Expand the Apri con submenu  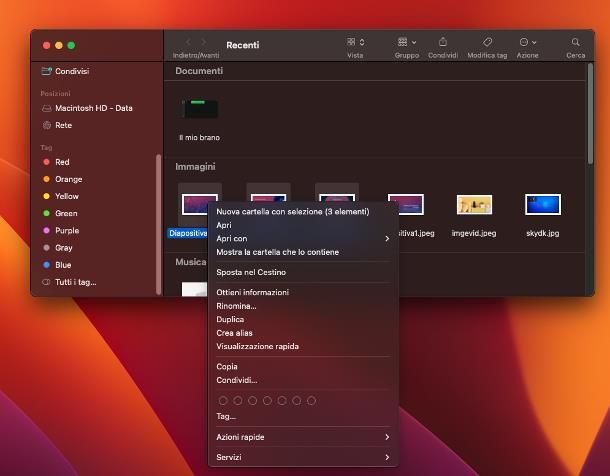pyautogui.click(x=303, y=238)
